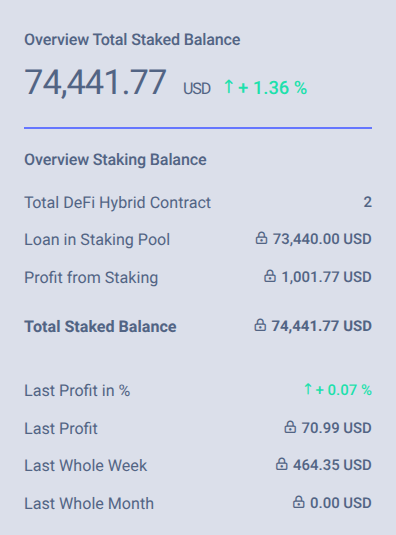Select the Overview Total Staked Balance heading
The height and width of the screenshot is (535, 396).
coord(132,40)
